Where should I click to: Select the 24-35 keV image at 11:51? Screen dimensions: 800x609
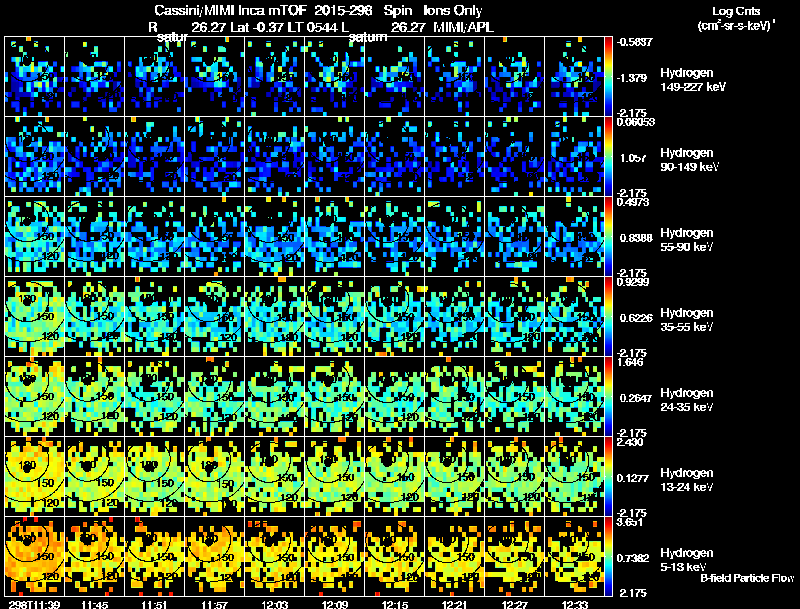click(x=155, y=396)
